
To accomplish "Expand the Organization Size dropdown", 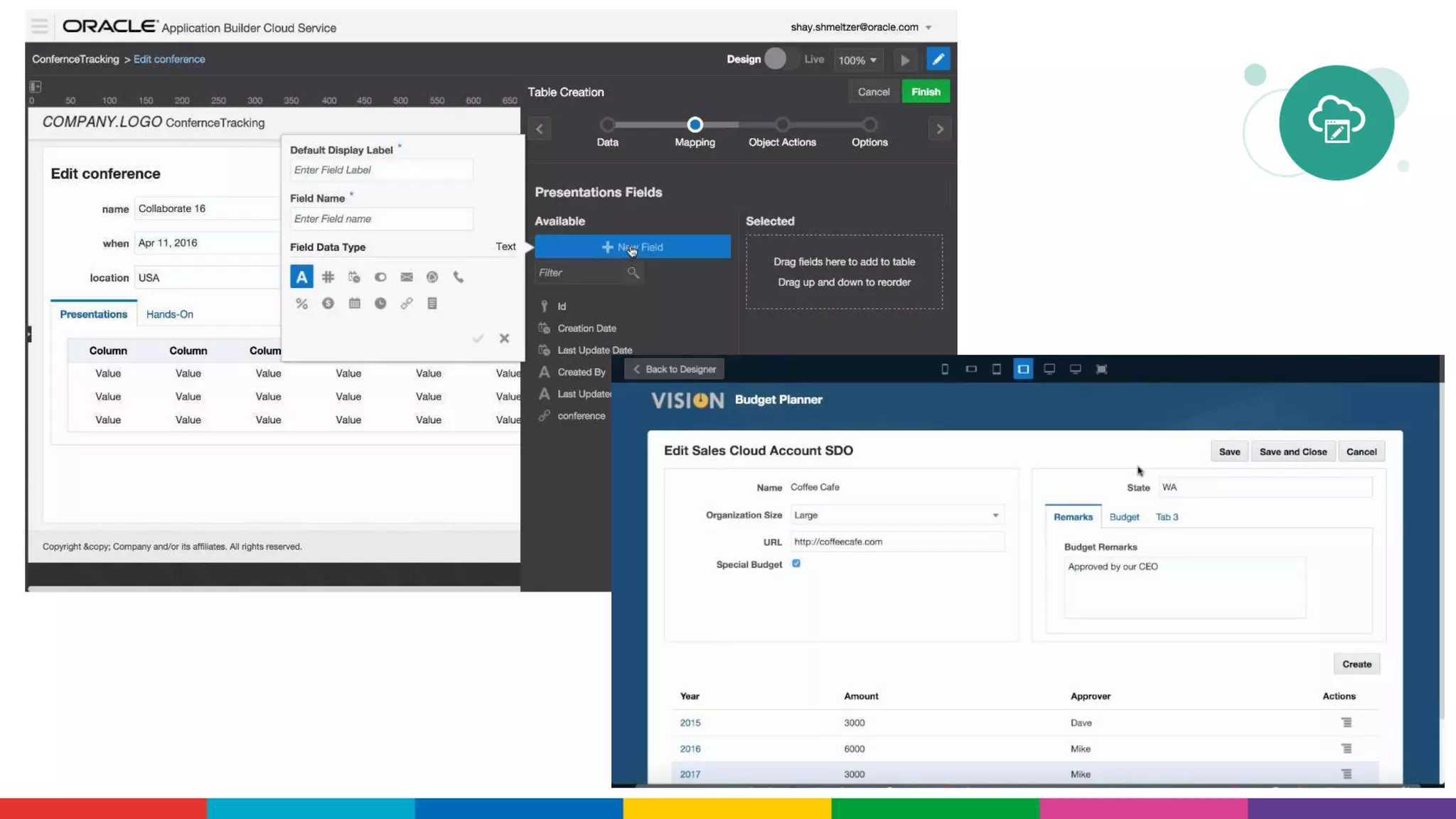I will [995, 515].
